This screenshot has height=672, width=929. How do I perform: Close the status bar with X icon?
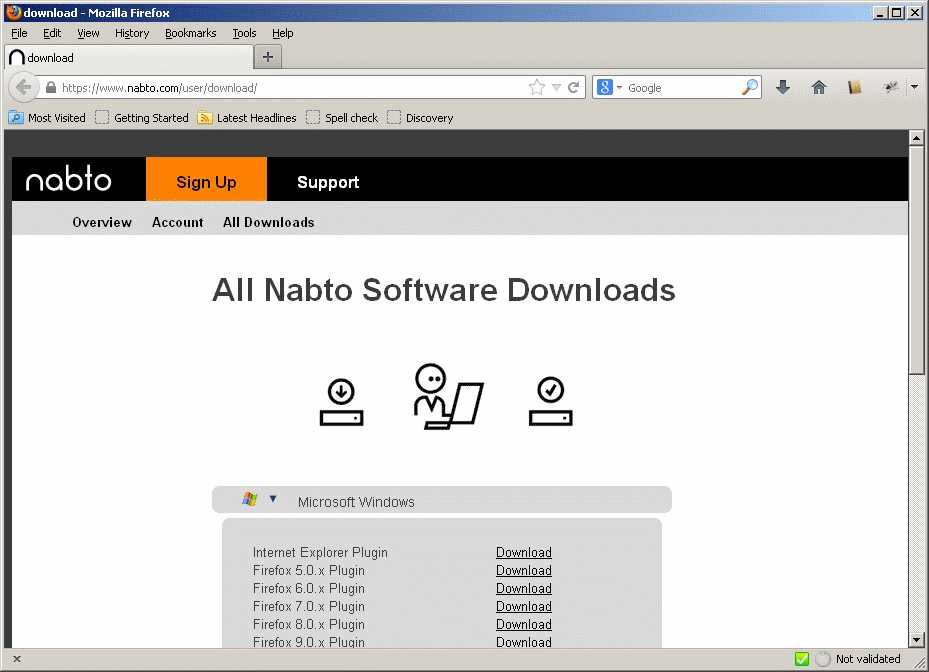click(17, 659)
